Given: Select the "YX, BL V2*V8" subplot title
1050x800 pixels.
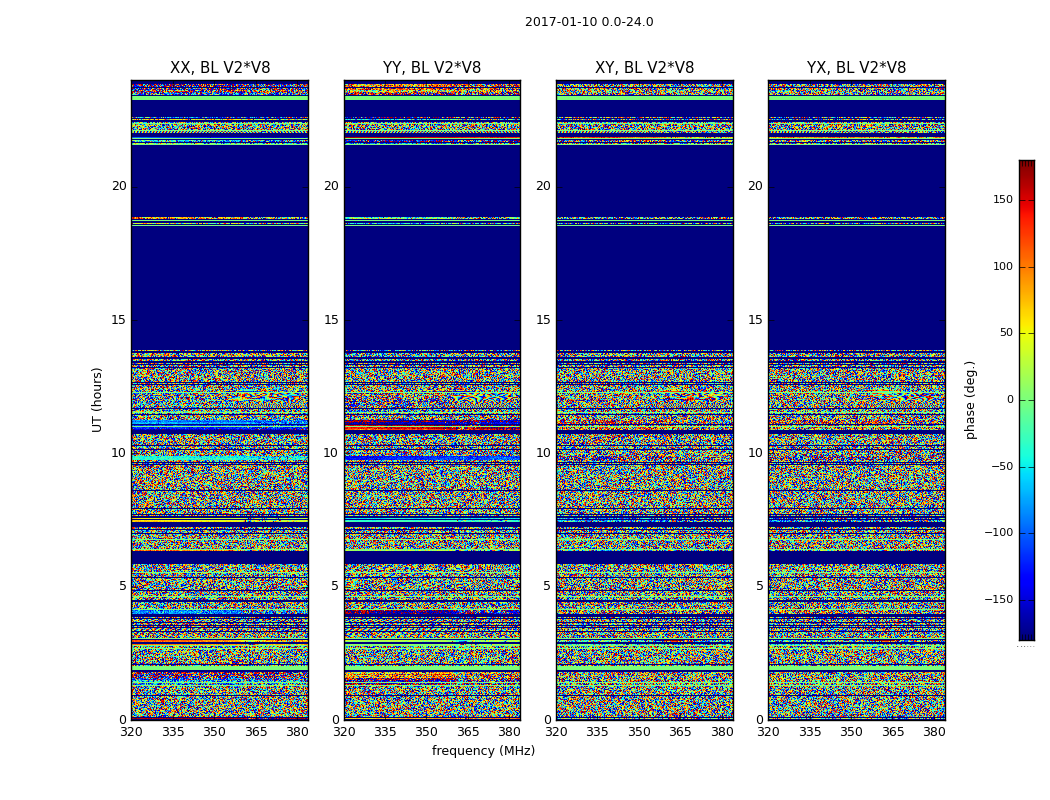Looking at the screenshot, I should tap(856, 68).
